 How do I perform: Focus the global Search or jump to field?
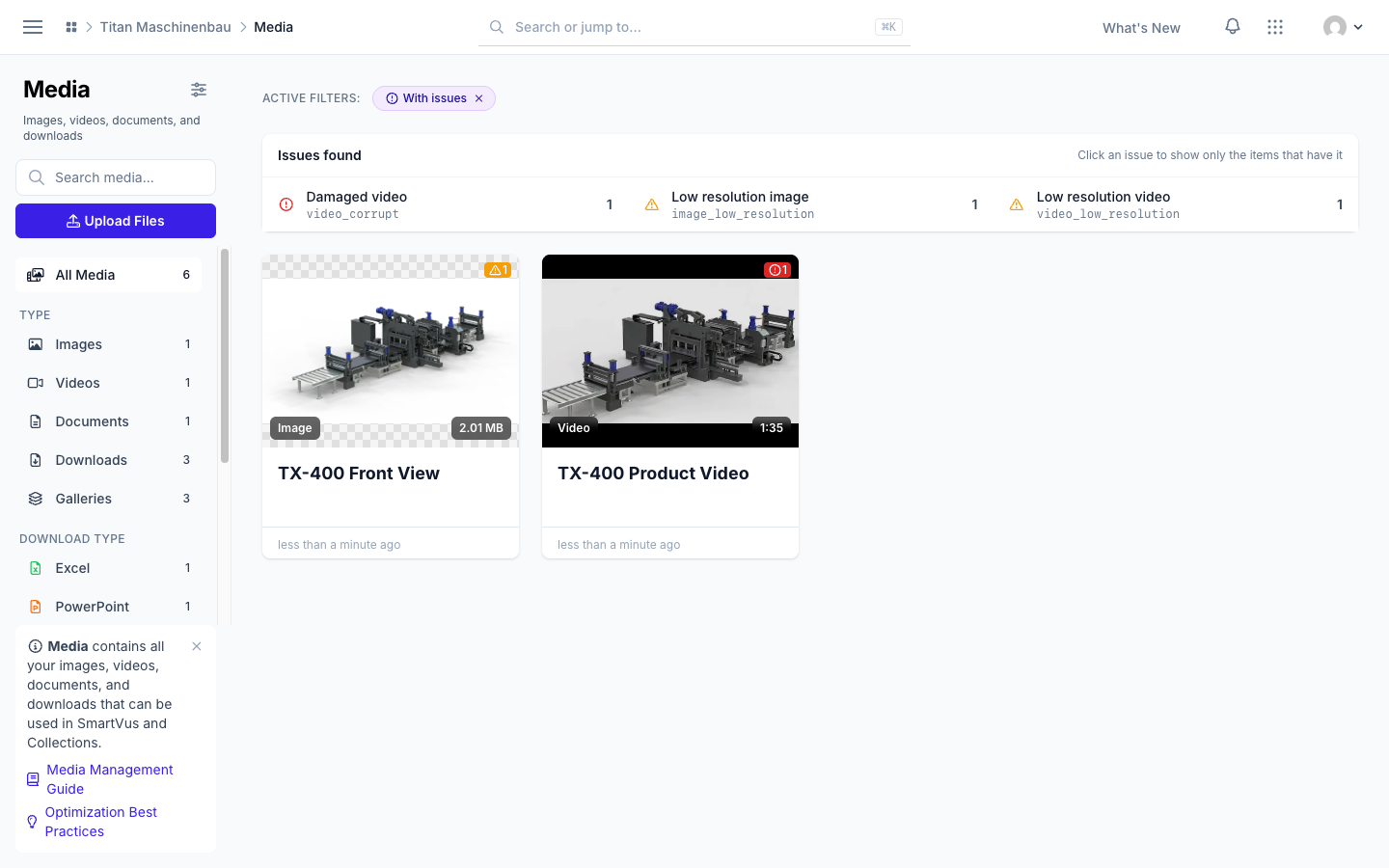tap(694, 27)
